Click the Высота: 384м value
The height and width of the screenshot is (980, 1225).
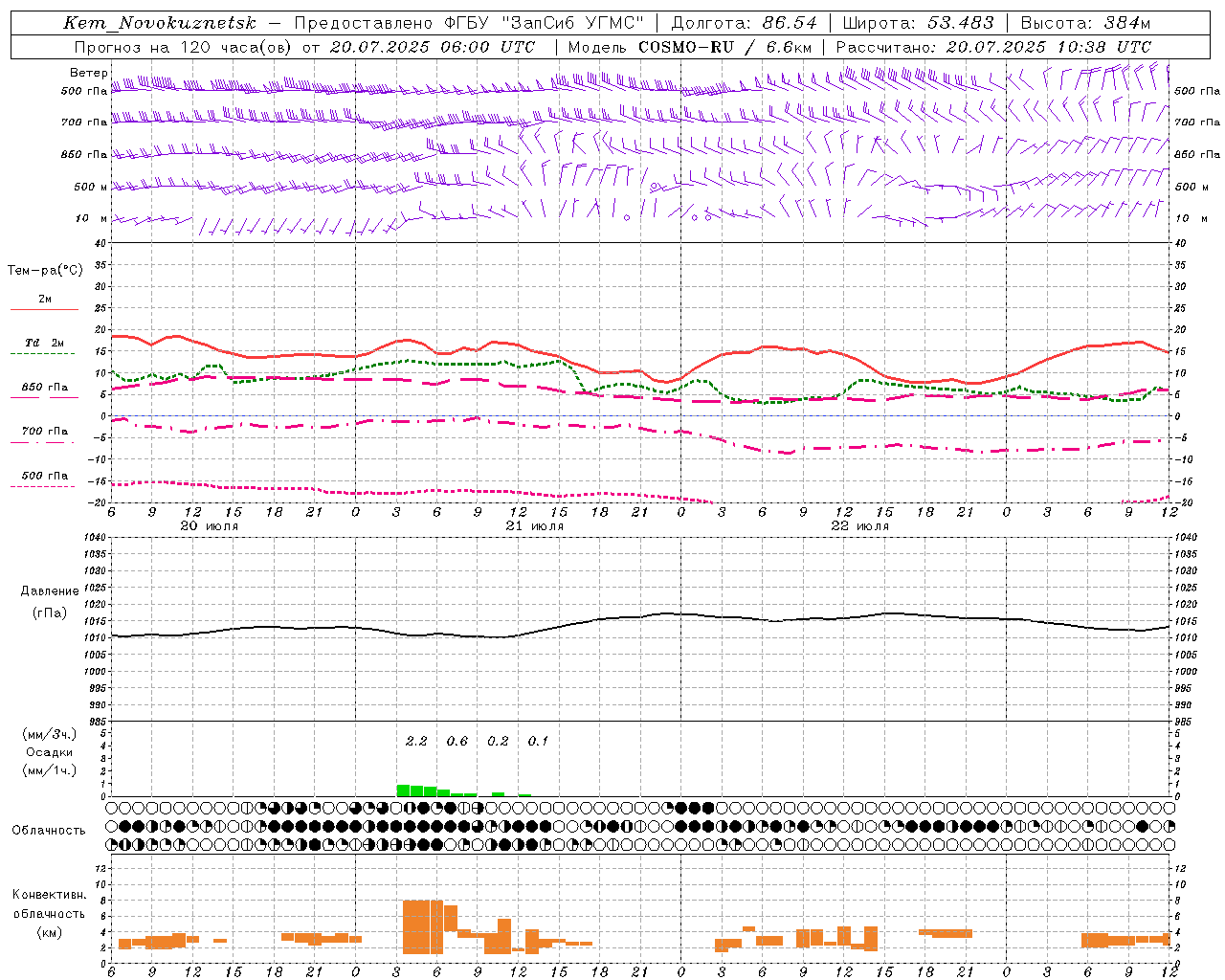coord(1085,23)
